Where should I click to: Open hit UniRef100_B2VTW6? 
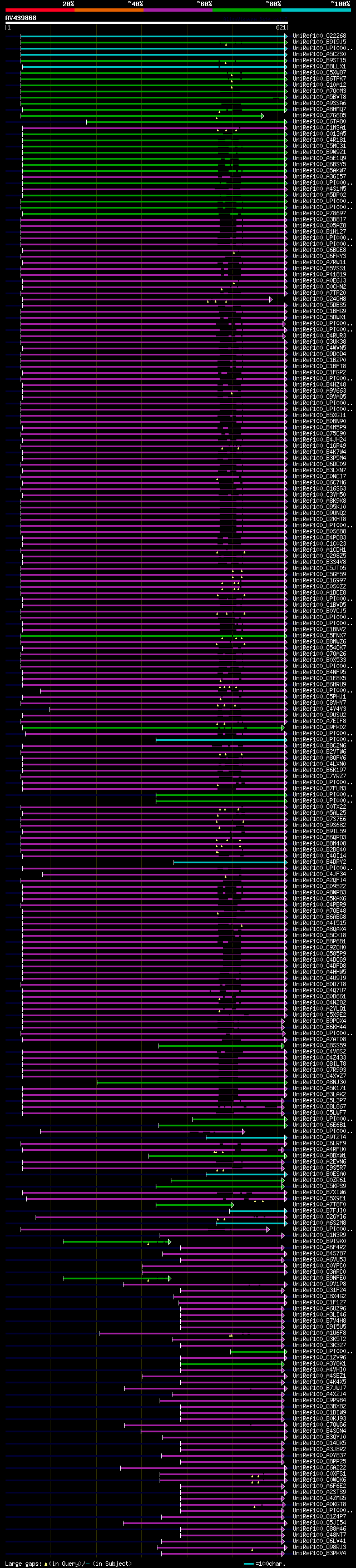(319, 752)
